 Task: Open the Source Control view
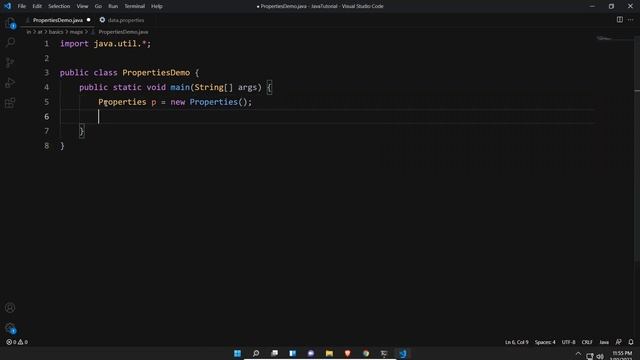coord(10,62)
